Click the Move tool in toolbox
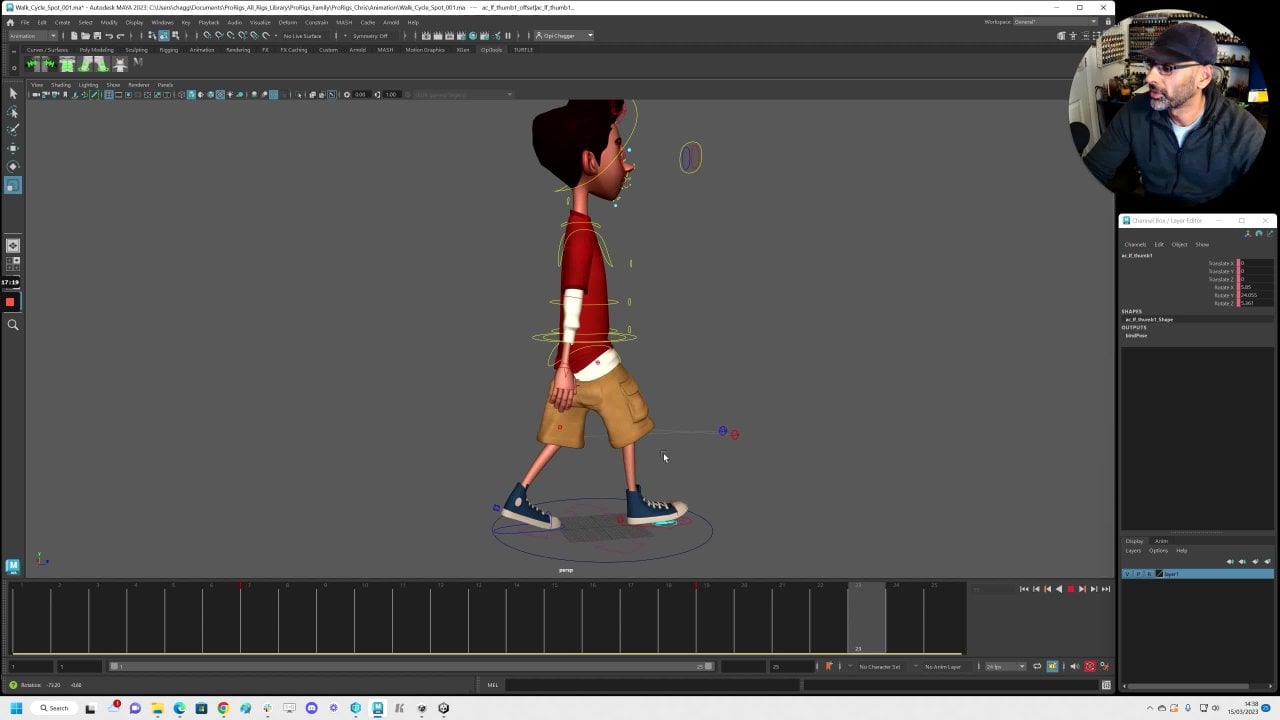This screenshot has width=1280, height=720. pyautogui.click(x=13, y=148)
